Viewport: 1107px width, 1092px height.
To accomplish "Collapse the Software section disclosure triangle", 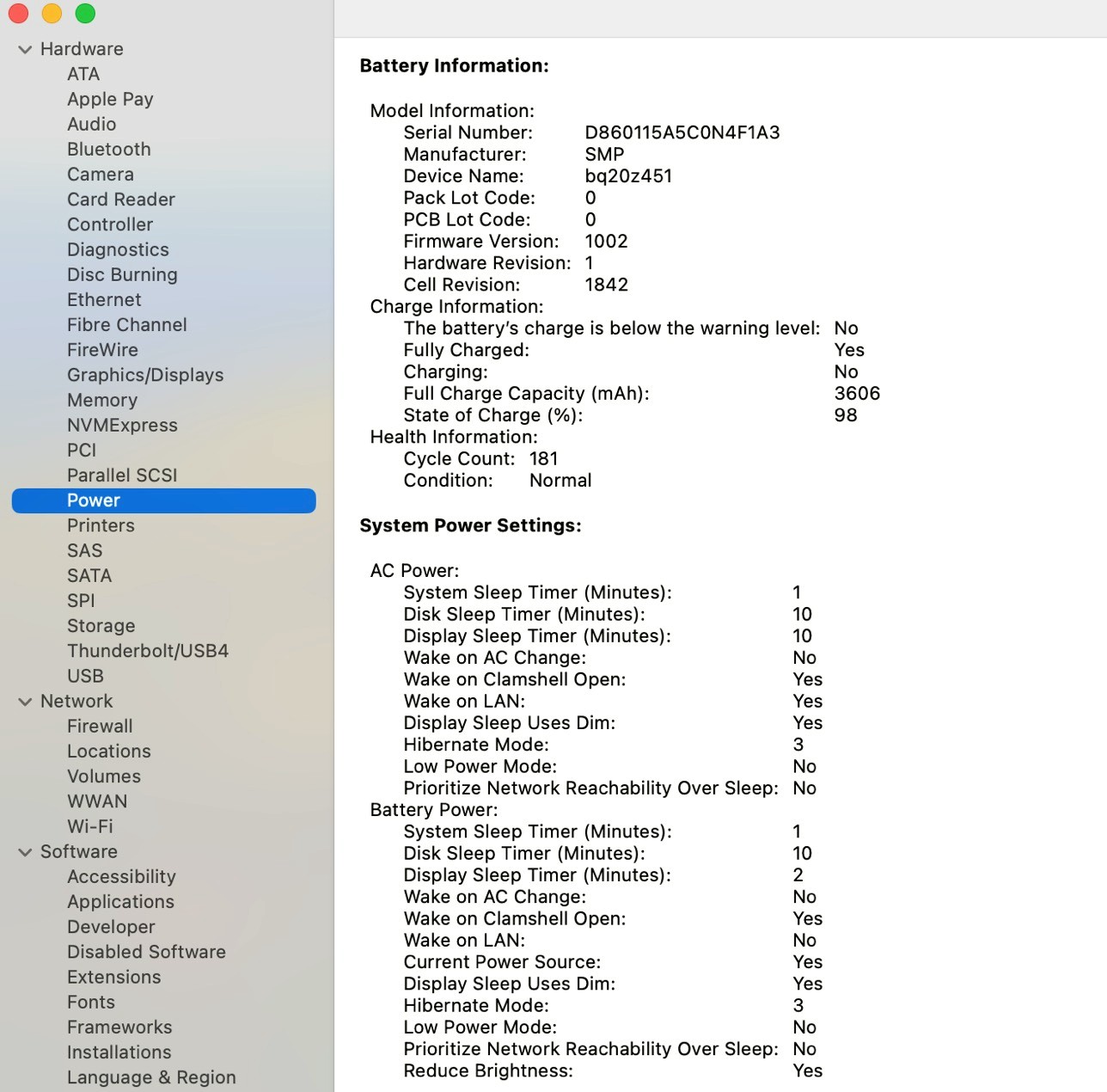I will click(x=24, y=851).
